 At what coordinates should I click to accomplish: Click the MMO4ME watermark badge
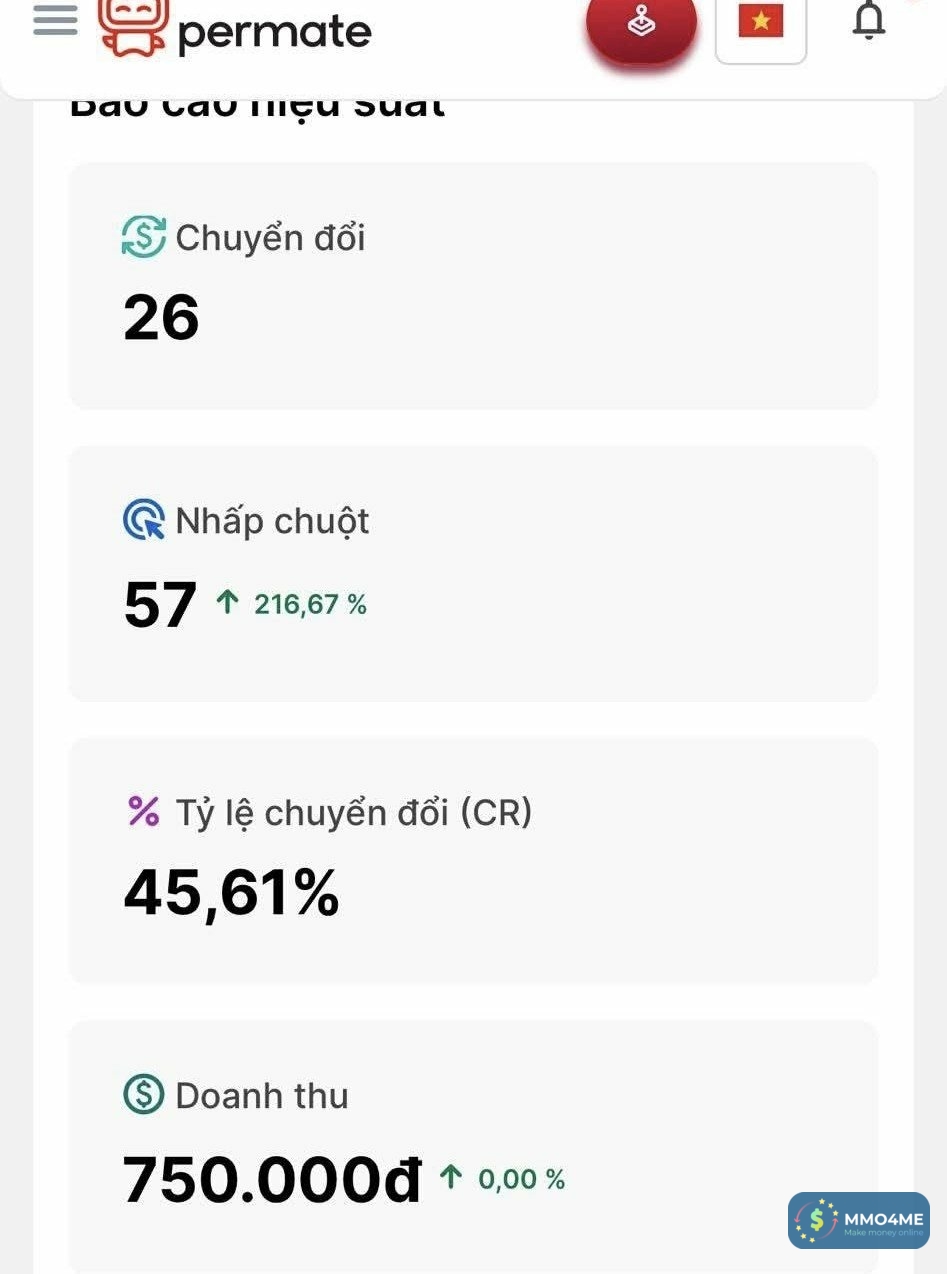click(x=858, y=1221)
